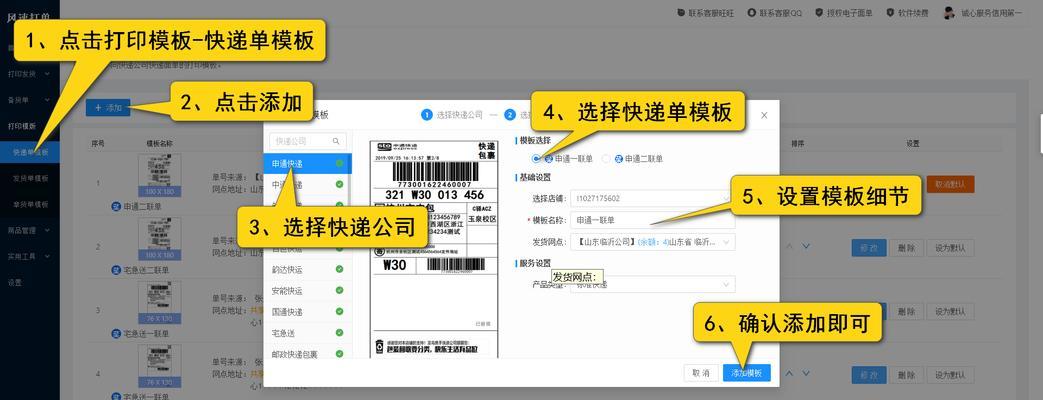
Task: Choose 安能快运 in the courier list
Action: point(308,291)
